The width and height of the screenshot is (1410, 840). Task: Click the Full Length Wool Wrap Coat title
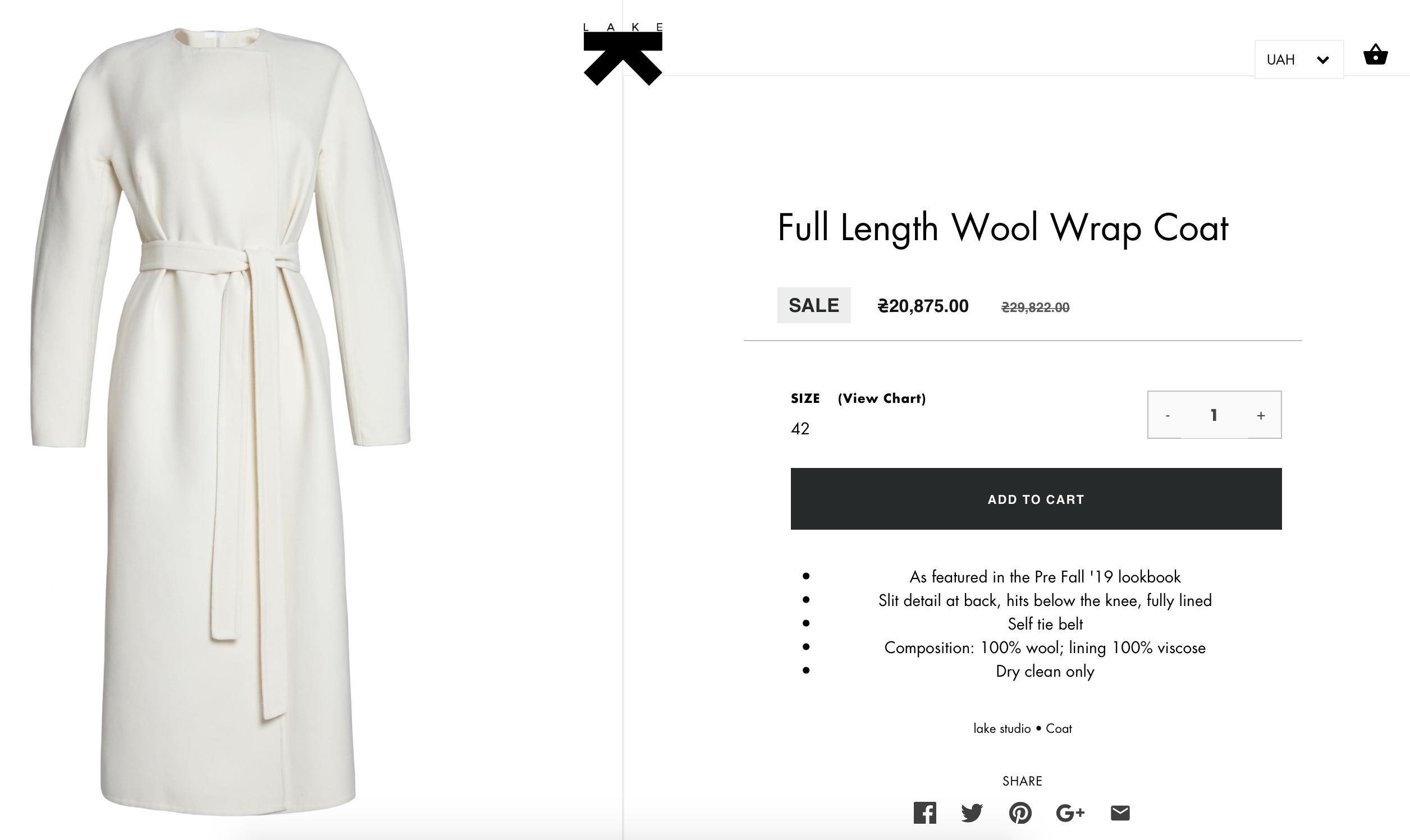coord(1002,228)
